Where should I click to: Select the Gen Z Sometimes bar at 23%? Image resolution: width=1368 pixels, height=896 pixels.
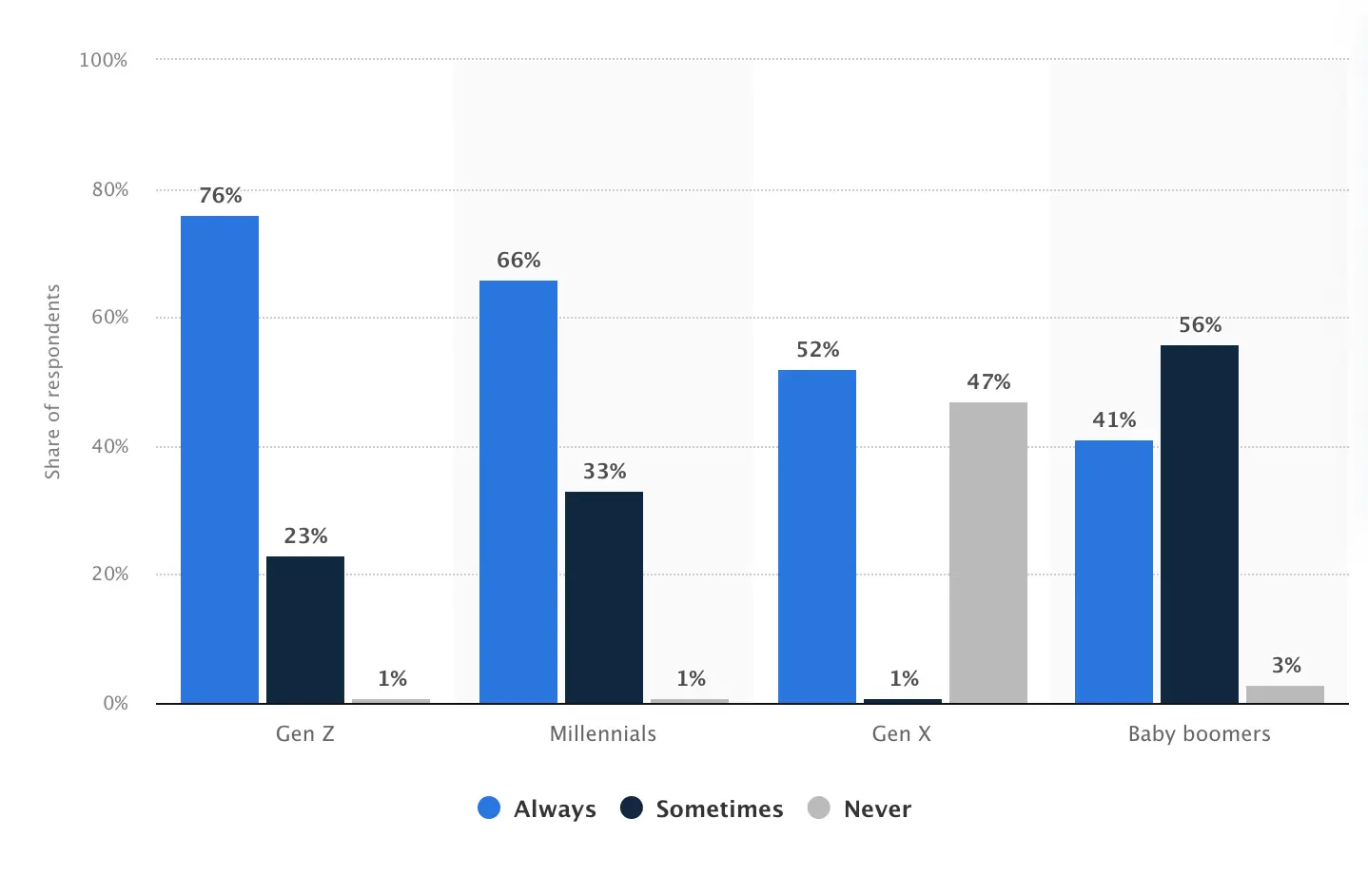tap(305, 630)
